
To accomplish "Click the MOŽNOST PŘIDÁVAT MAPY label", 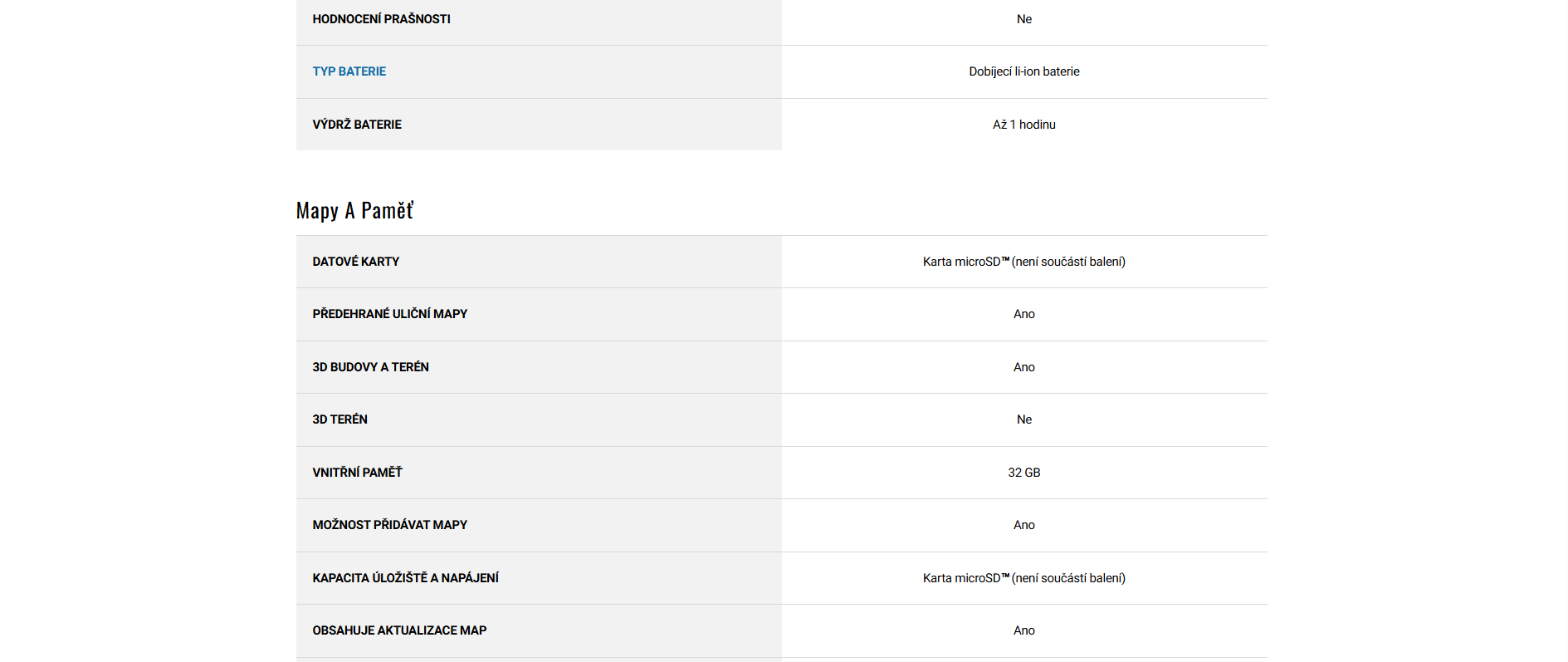I will (x=389, y=525).
